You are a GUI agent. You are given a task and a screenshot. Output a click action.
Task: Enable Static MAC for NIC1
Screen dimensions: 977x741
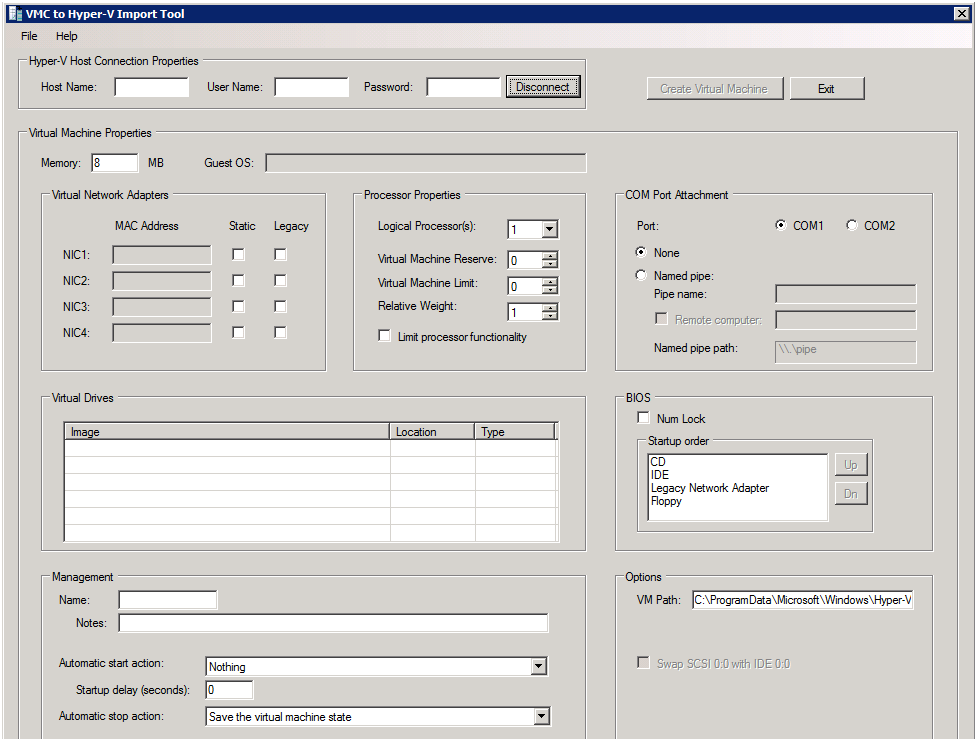point(238,254)
